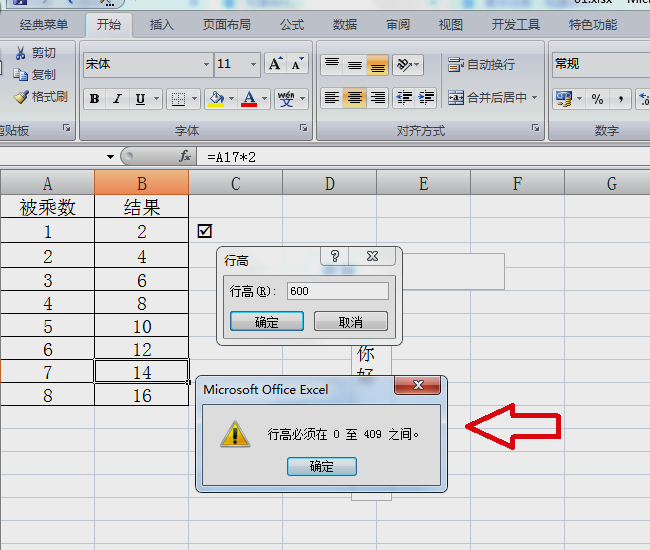
Task: Click the borders icon
Action: [178, 99]
